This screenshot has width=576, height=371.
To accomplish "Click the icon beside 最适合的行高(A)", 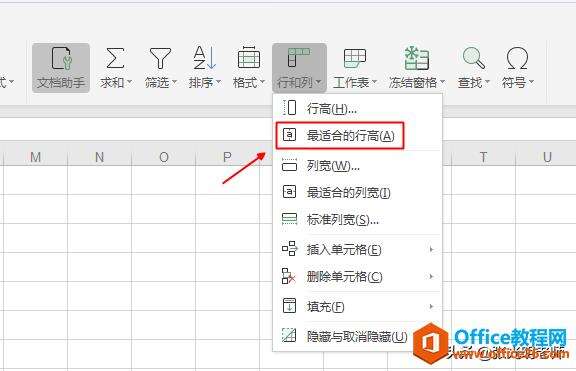I will point(289,135).
